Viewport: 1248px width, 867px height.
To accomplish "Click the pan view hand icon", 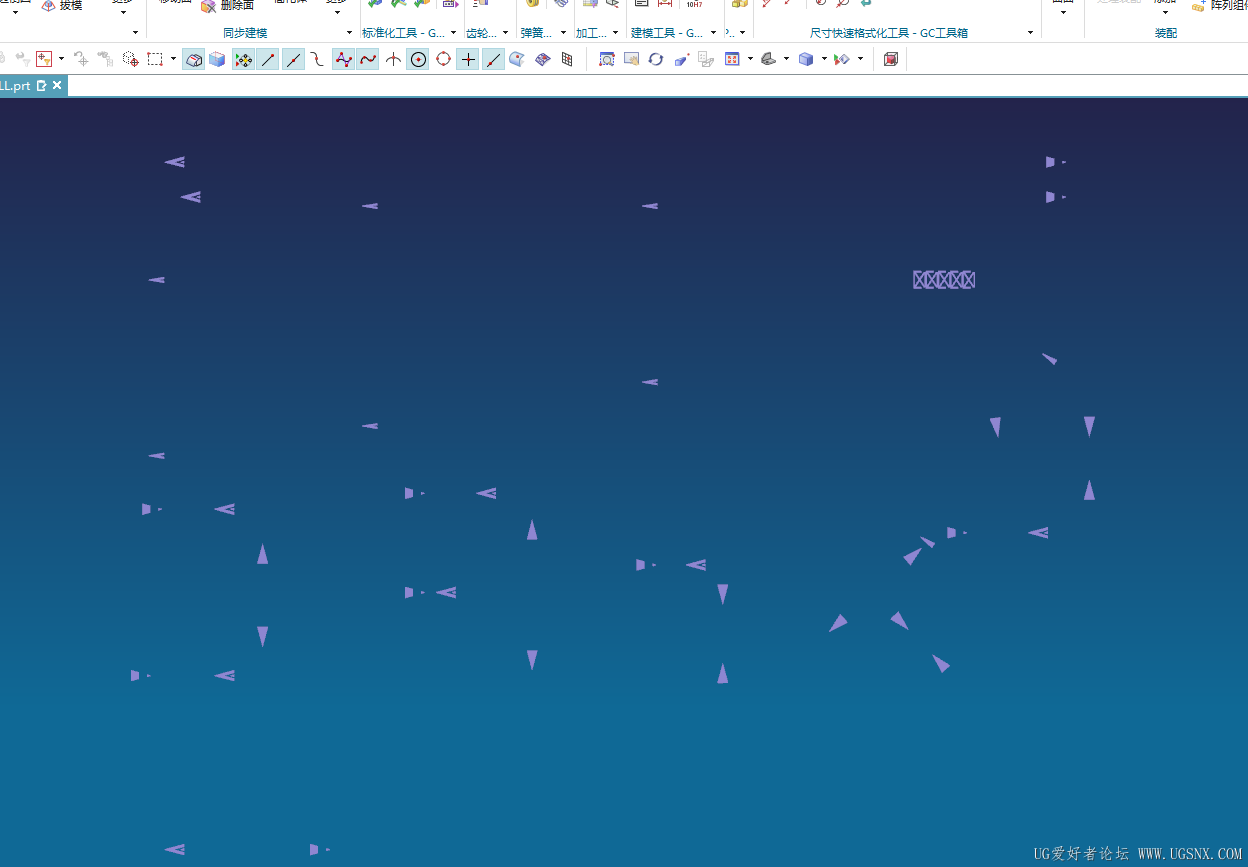I will [631, 59].
